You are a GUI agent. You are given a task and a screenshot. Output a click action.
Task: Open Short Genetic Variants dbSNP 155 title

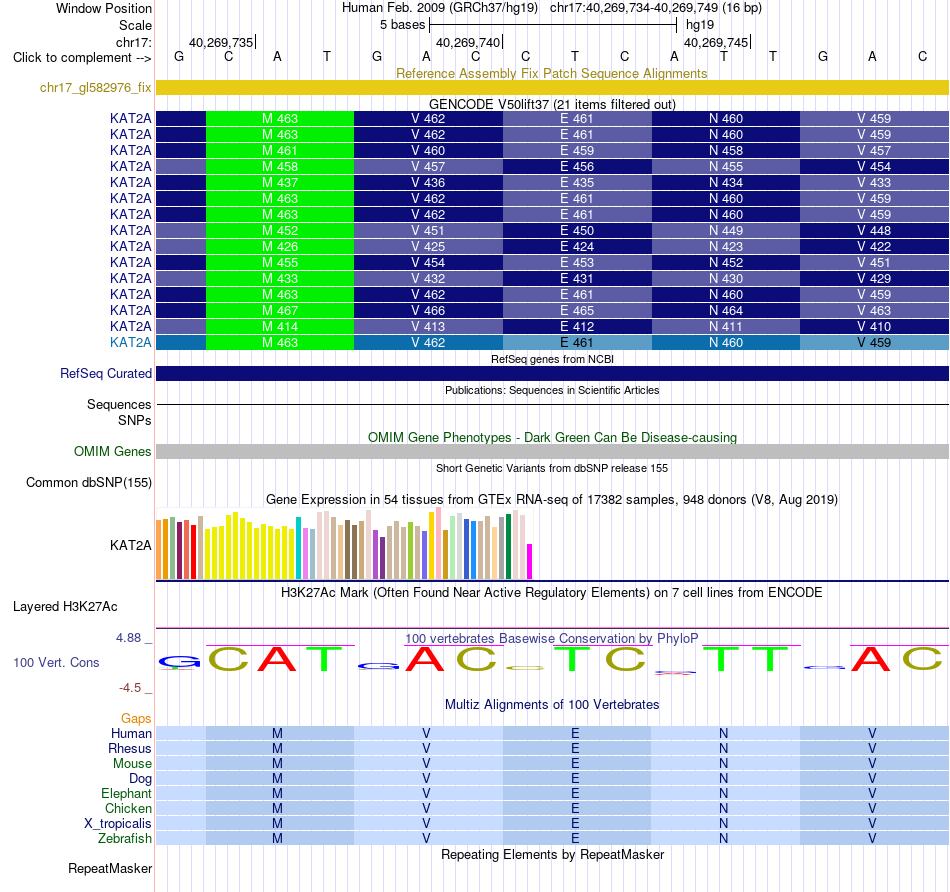(552, 468)
